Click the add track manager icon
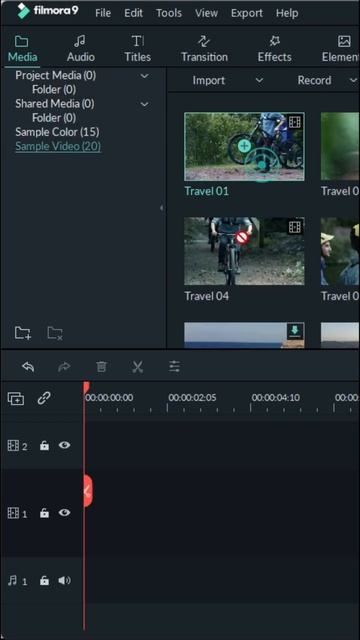This screenshot has width=360, height=640. coord(16,398)
